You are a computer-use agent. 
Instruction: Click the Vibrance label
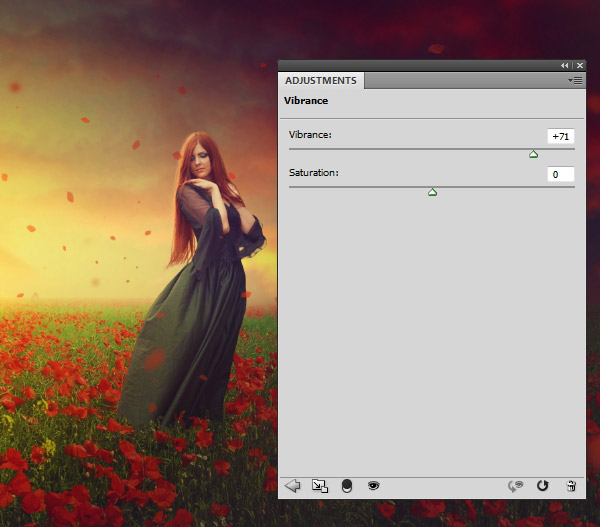[309, 134]
